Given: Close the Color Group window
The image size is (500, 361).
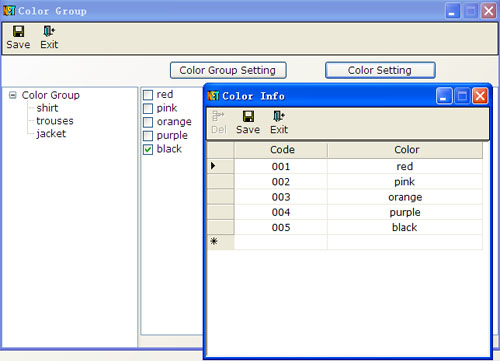Looking at the screenshot, I should (x=489, y=11).
